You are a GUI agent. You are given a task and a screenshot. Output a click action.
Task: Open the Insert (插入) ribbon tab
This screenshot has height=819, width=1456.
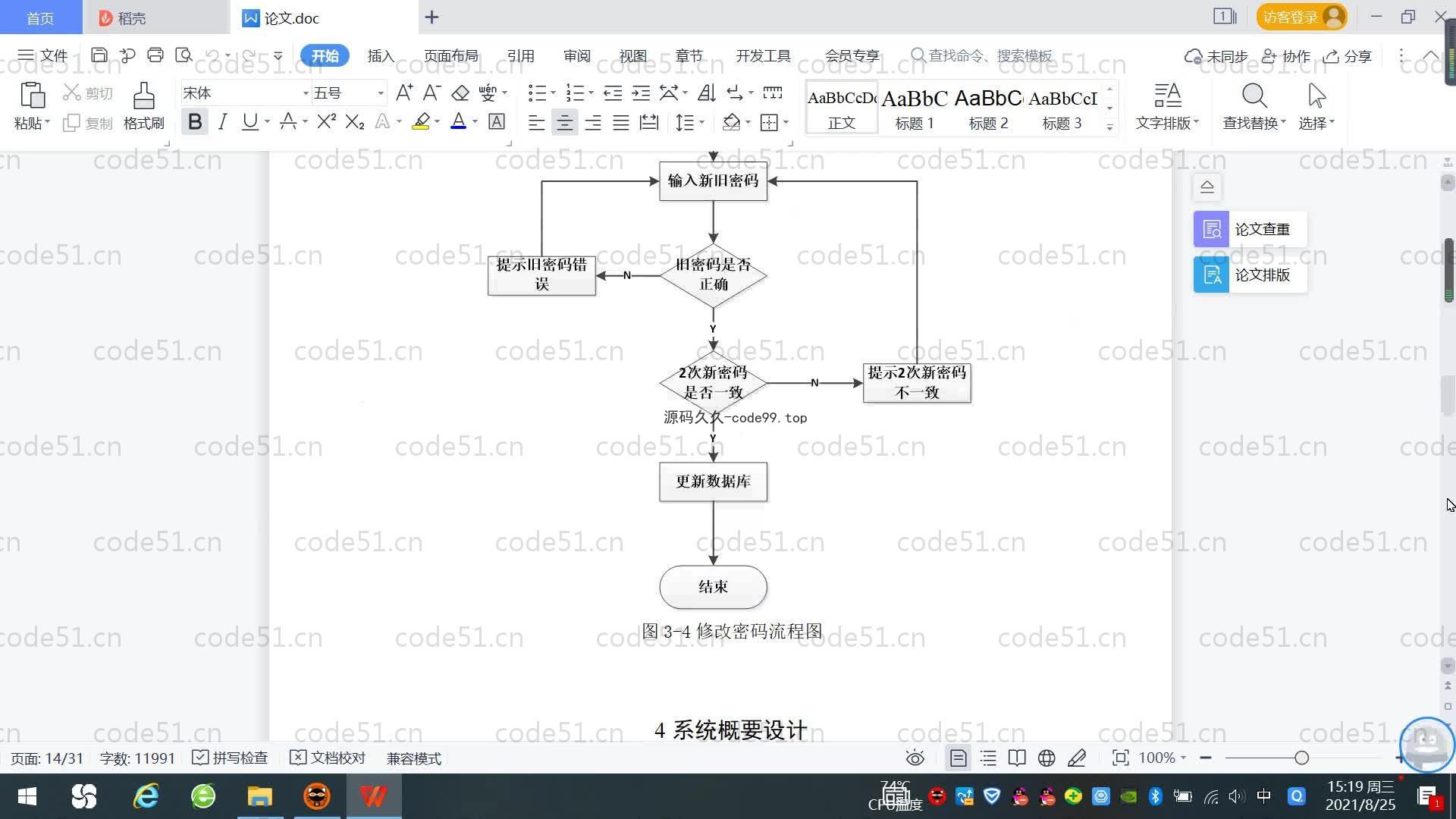click(381, 55)
